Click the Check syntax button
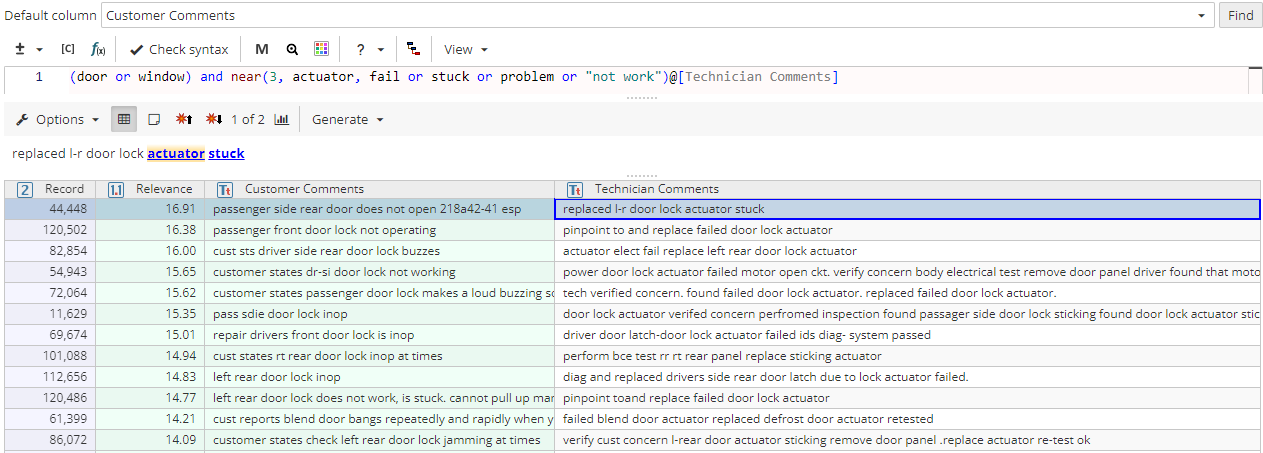Image resolution: width=1263 pixels, height=453 pixels. click(x=179, y=49)
